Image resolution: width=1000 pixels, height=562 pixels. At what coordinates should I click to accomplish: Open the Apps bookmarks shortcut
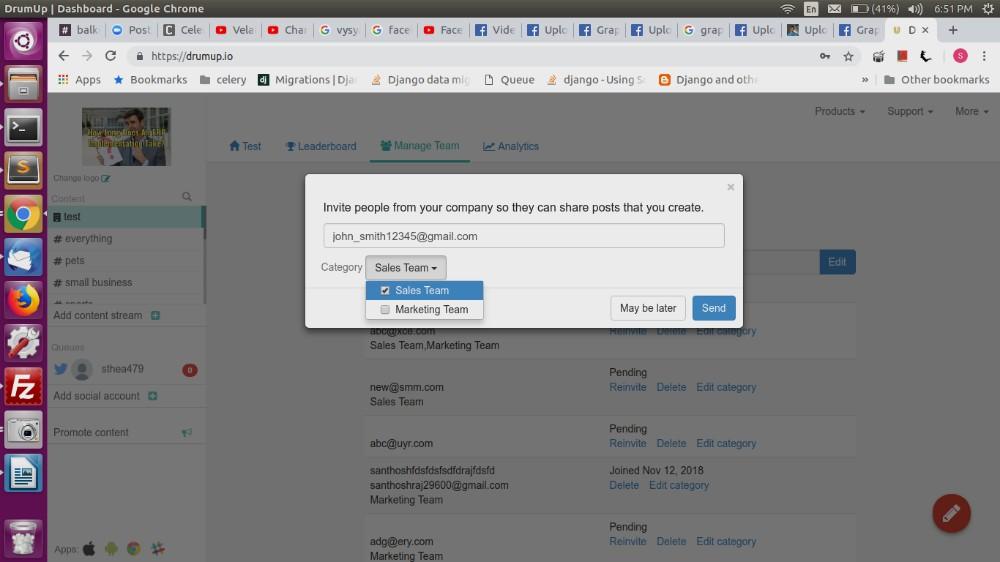(x=79, y=80)
